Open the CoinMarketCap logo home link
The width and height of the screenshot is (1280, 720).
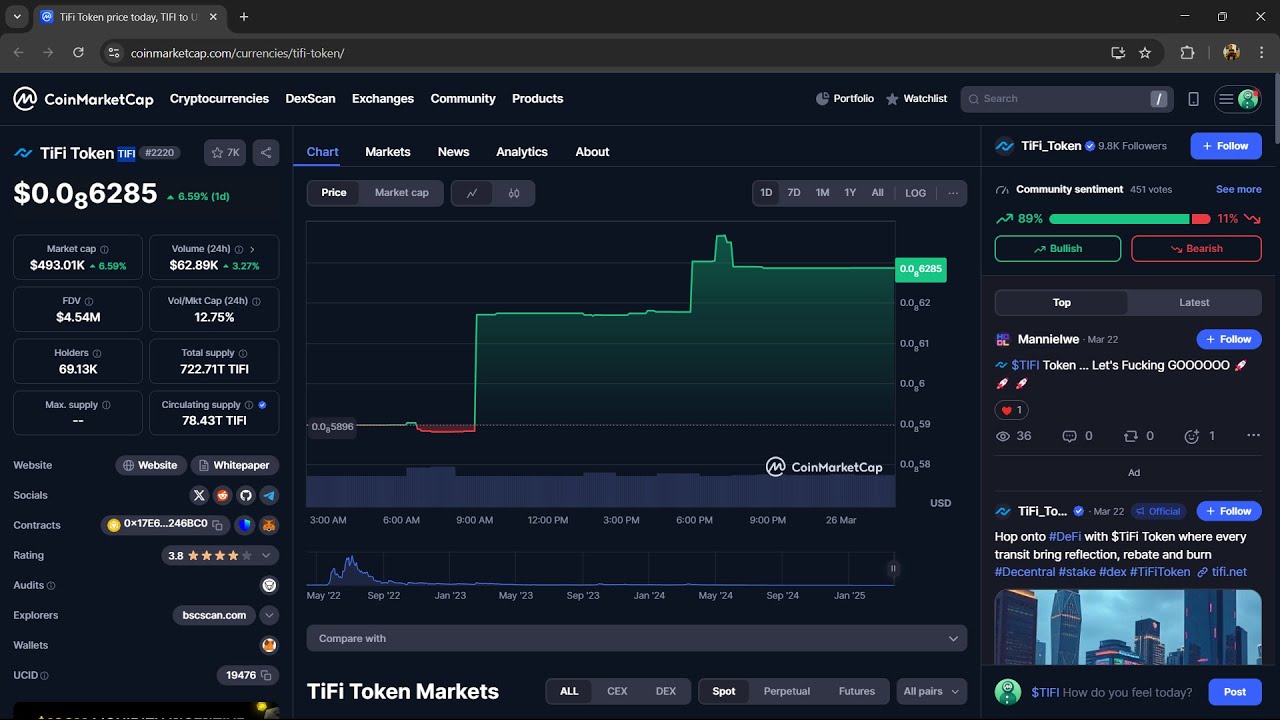(x=83, y=99)
